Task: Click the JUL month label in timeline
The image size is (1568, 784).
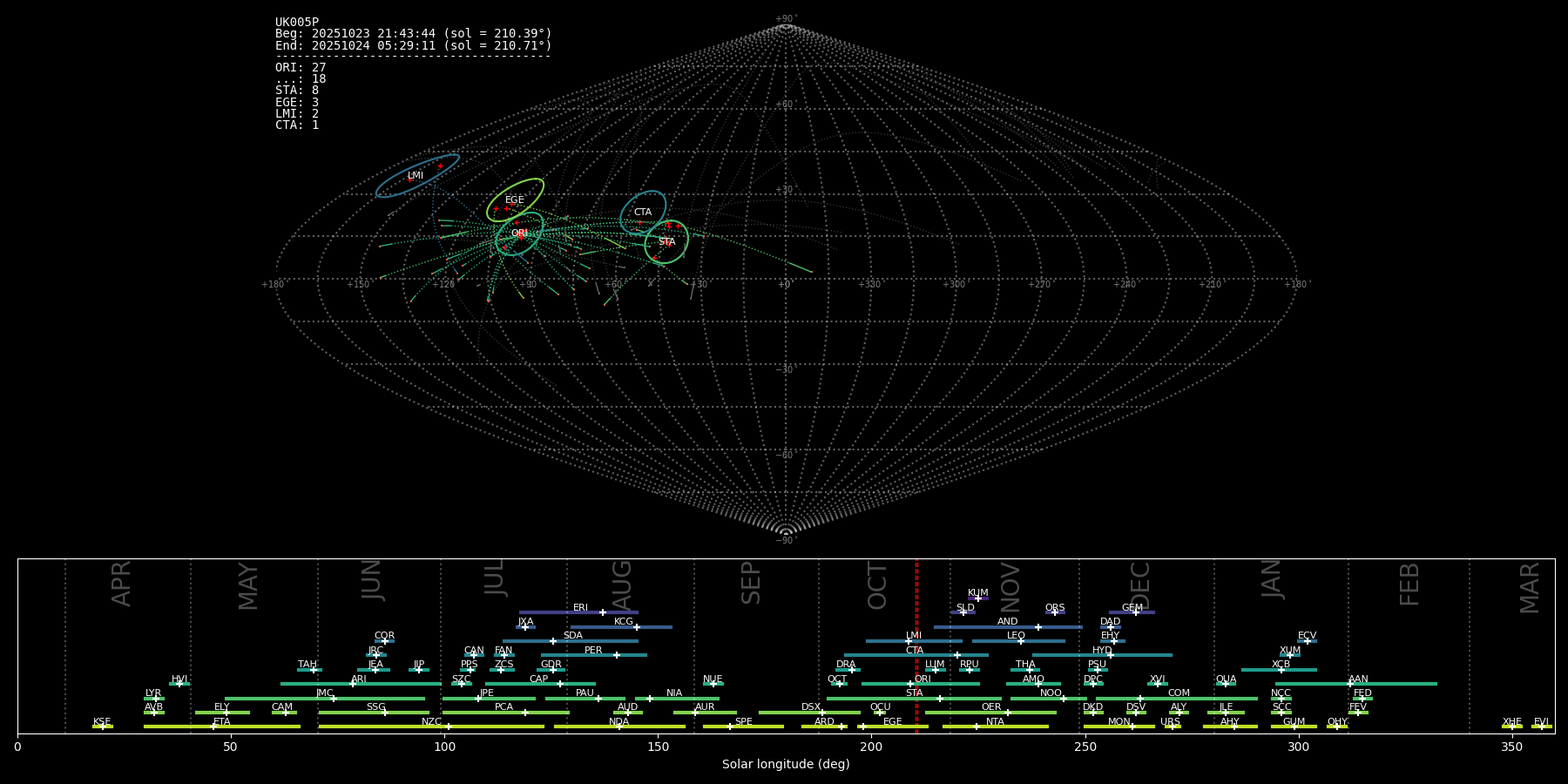Action: (x=494, y=578)
